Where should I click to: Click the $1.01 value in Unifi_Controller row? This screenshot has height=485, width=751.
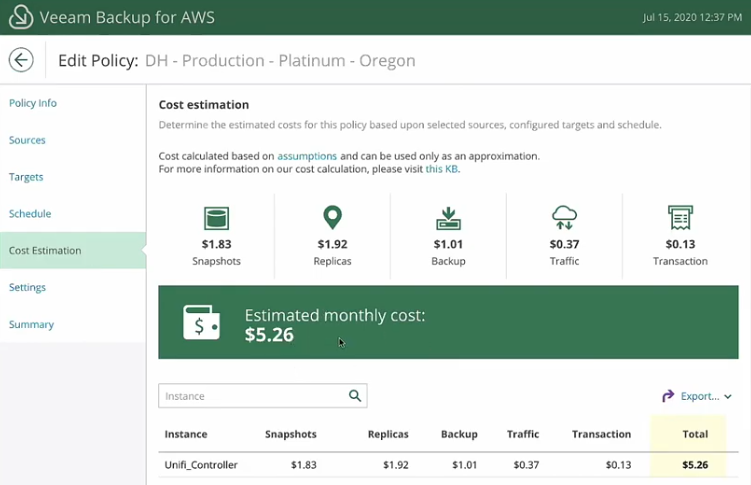coord(465,465)
